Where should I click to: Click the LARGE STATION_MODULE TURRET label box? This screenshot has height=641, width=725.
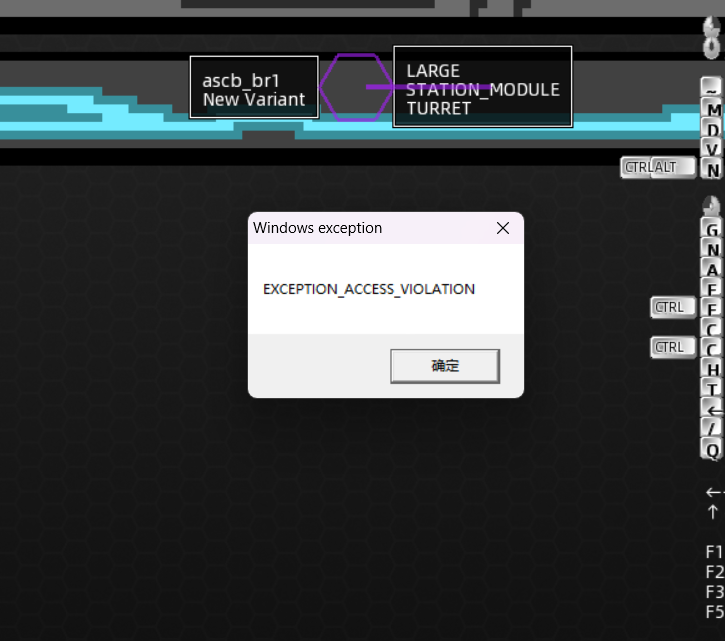pyautogui.click(x=482, y=88)
